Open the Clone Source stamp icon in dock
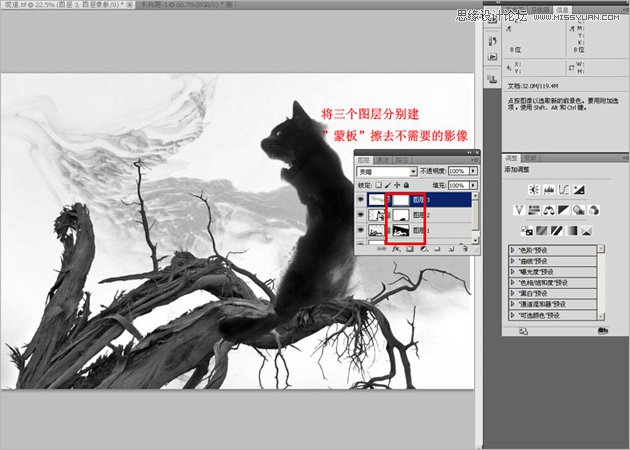This screenshot has width=630, height=450. click(493, 79)
